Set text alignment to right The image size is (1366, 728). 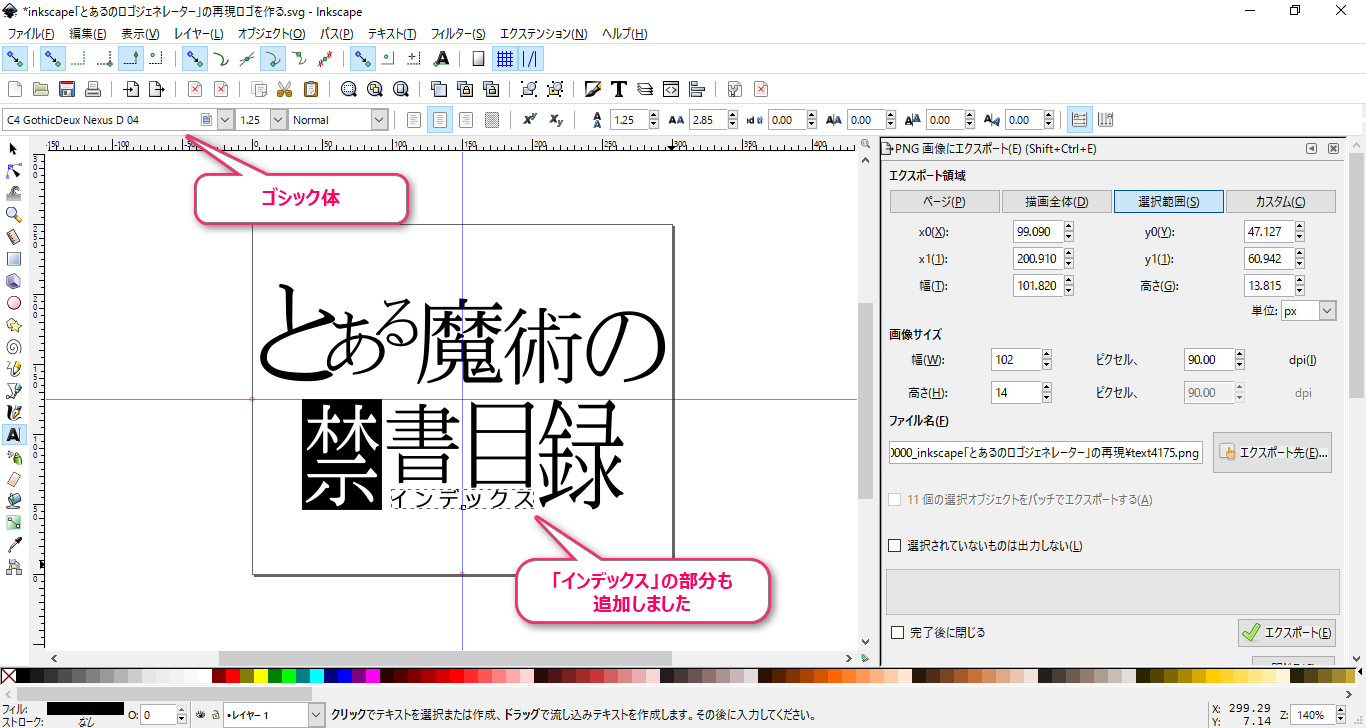click(x=466, y=120)
